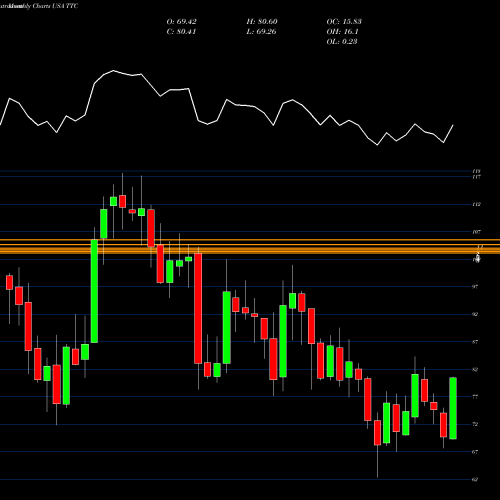
Task: Click the 'OL: 0.23' reading
Action: (x=342, y=42)
